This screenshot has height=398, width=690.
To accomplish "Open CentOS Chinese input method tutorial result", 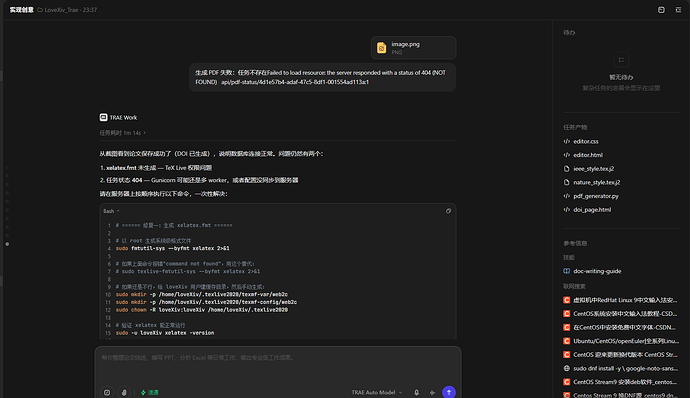I will [625, 313].
